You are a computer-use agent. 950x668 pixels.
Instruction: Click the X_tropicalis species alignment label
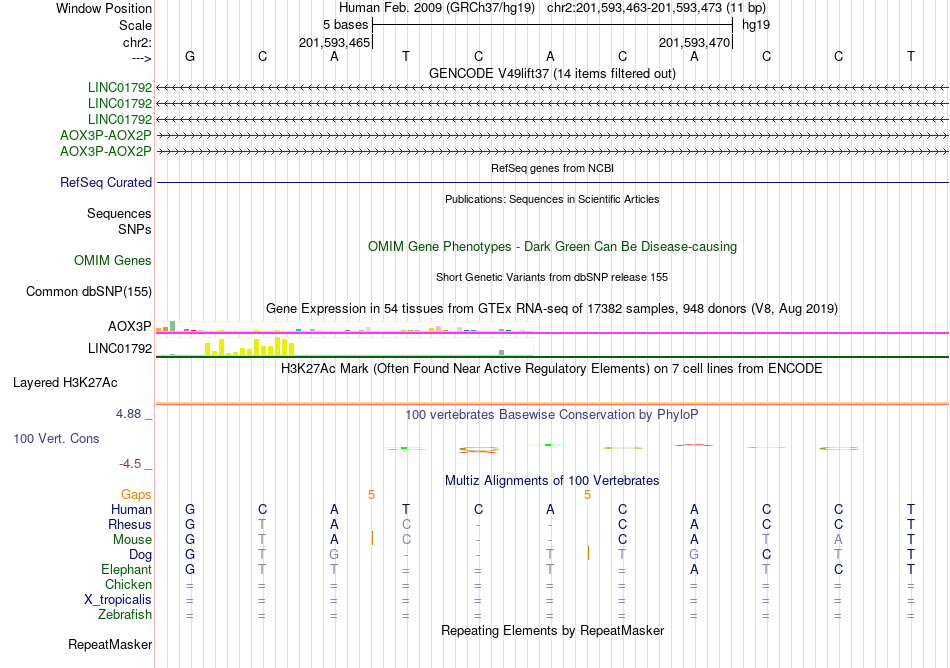click(118, 600)
